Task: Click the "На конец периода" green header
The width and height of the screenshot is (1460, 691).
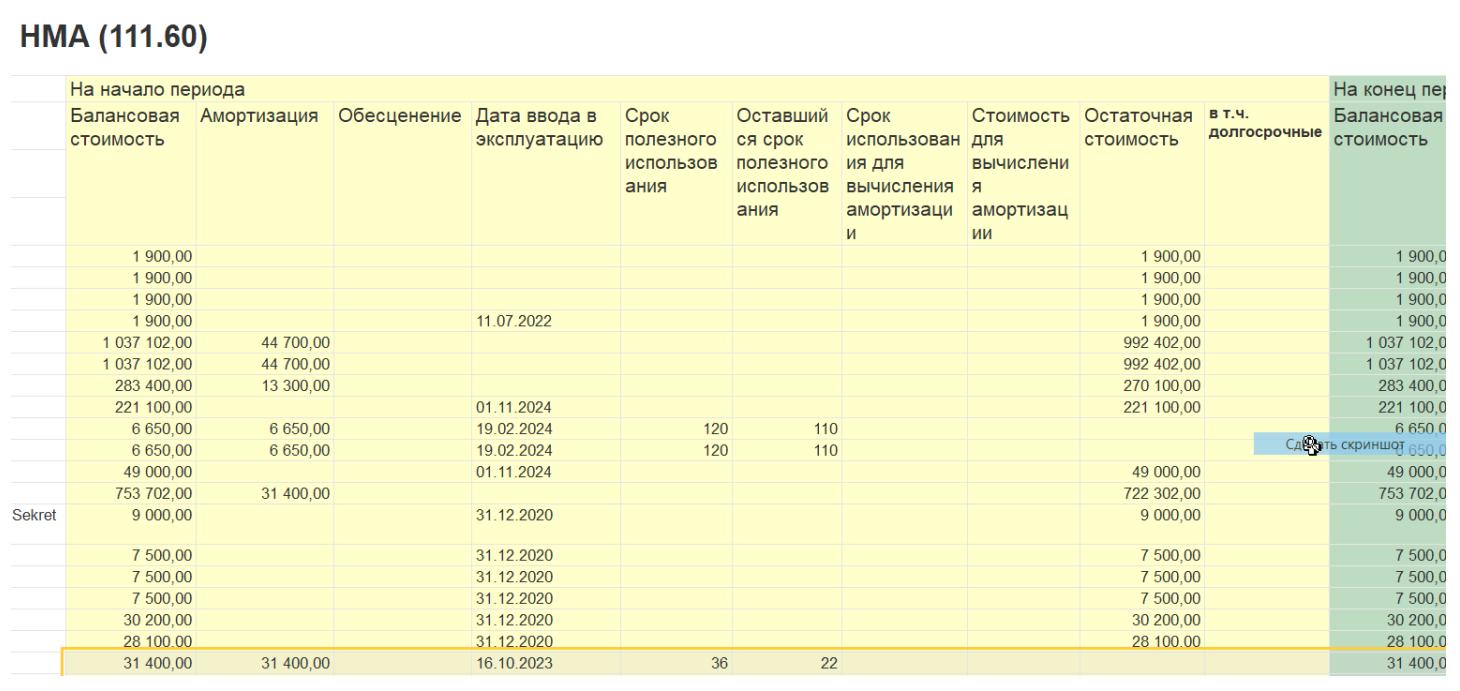Action: (x=1393, y=89)
